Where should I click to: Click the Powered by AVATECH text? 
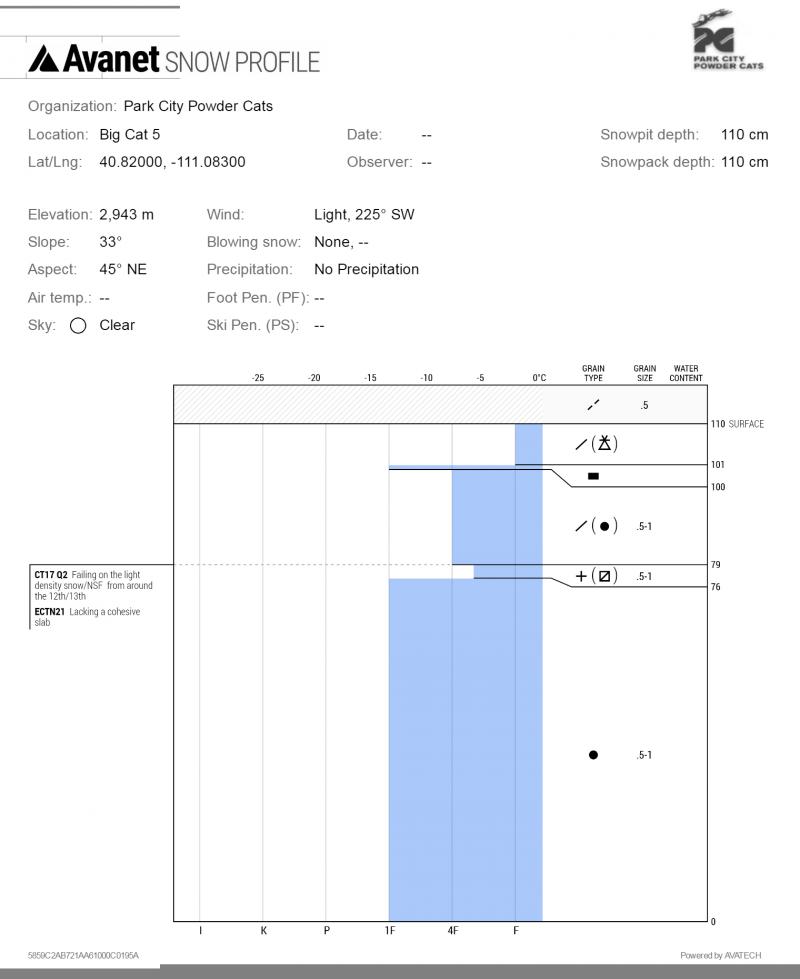tap(721, 955)
